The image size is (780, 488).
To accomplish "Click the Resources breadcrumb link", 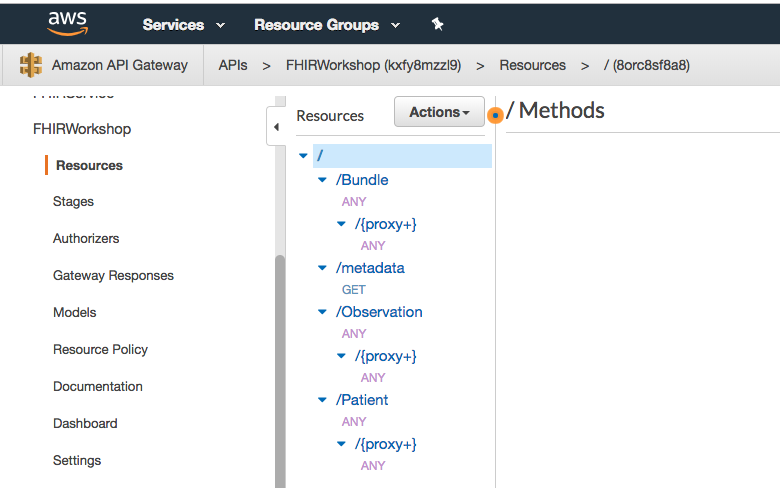I will [533, 65].
